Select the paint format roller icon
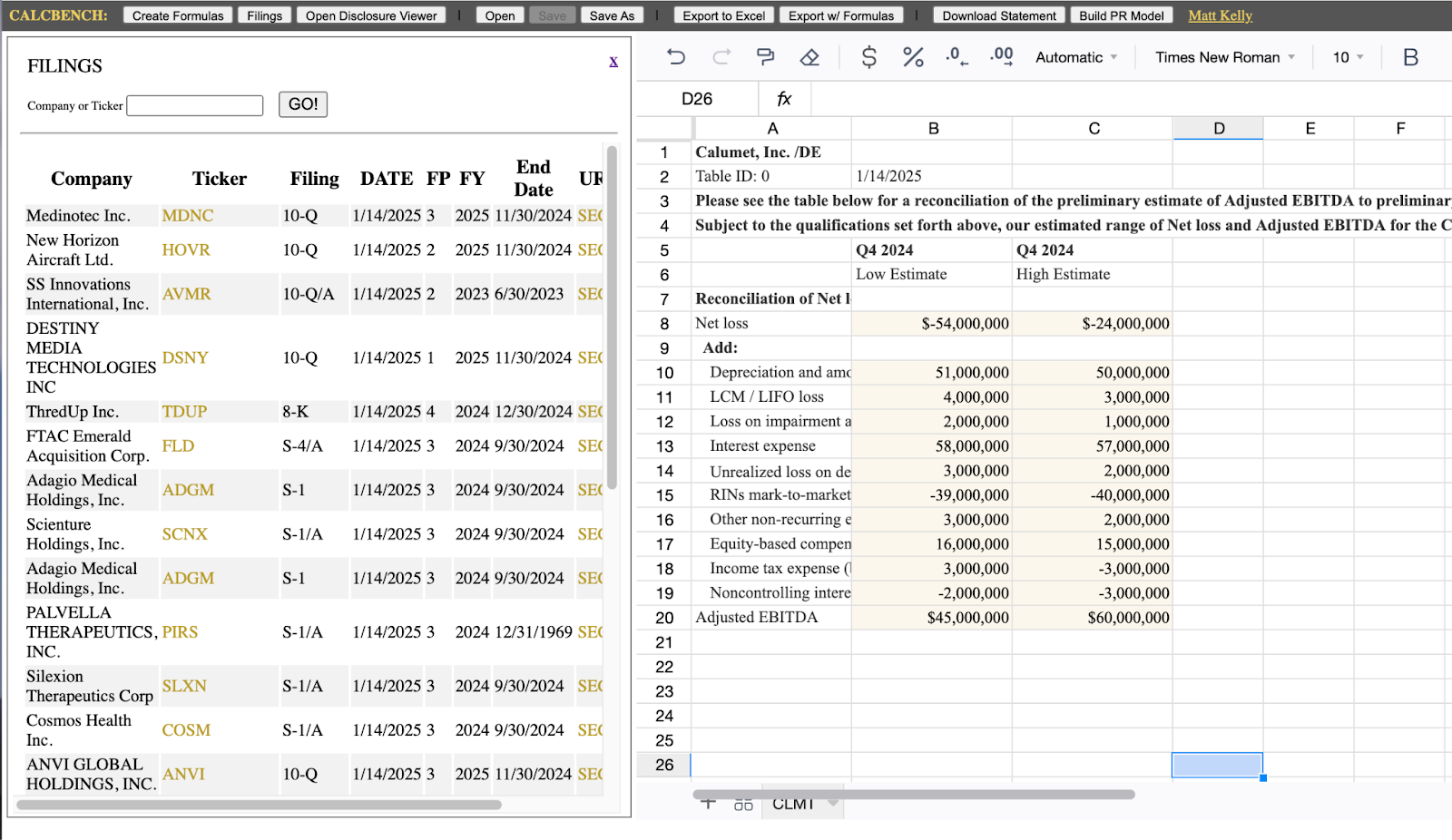 pyautogui.click(x=765, y=57)
